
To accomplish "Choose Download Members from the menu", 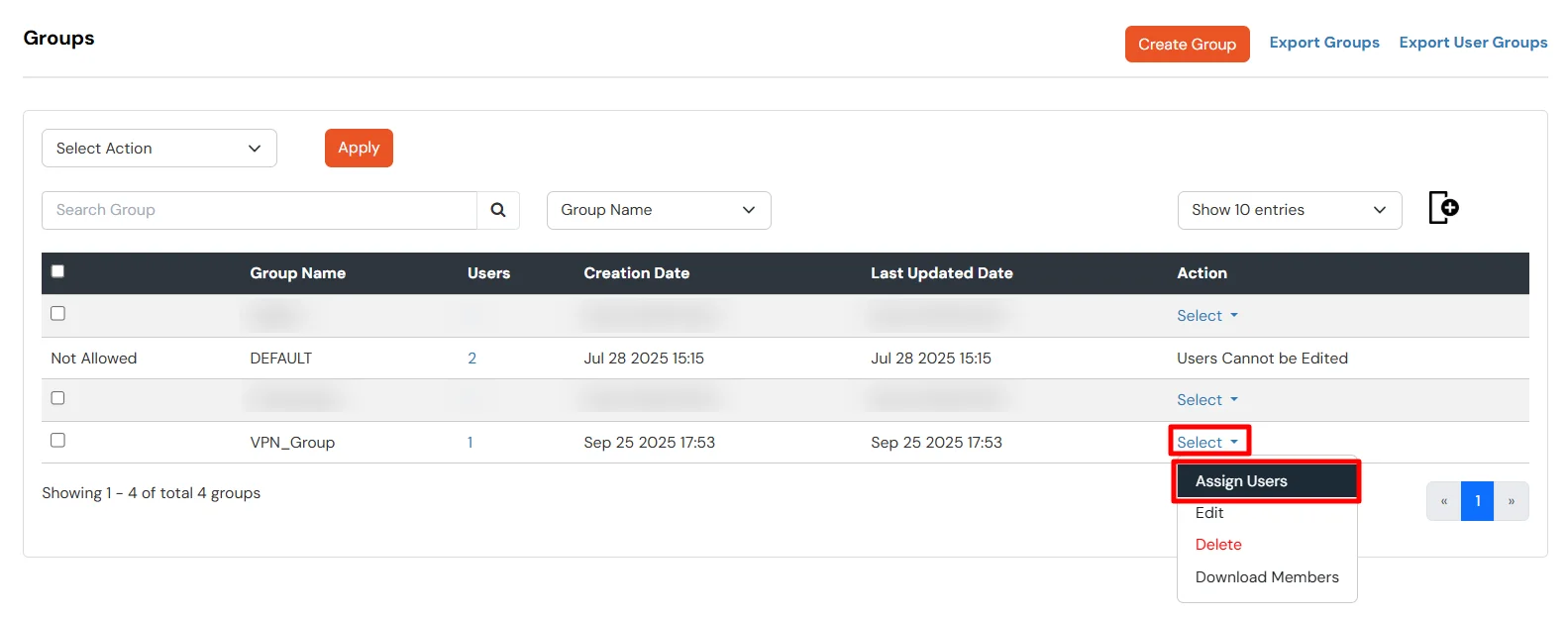I will coord(1267,577).
